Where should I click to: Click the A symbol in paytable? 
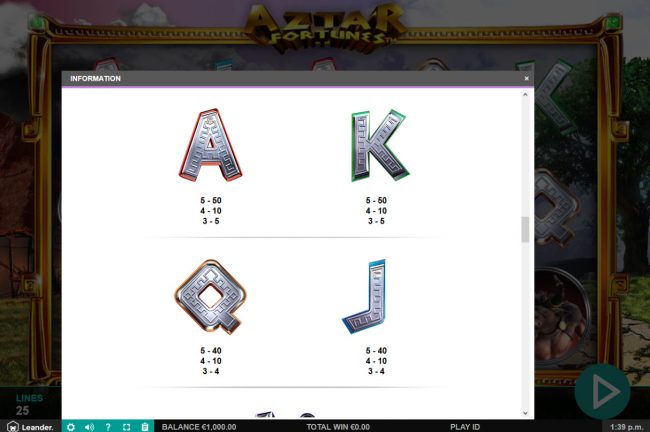tap(210, 145)
